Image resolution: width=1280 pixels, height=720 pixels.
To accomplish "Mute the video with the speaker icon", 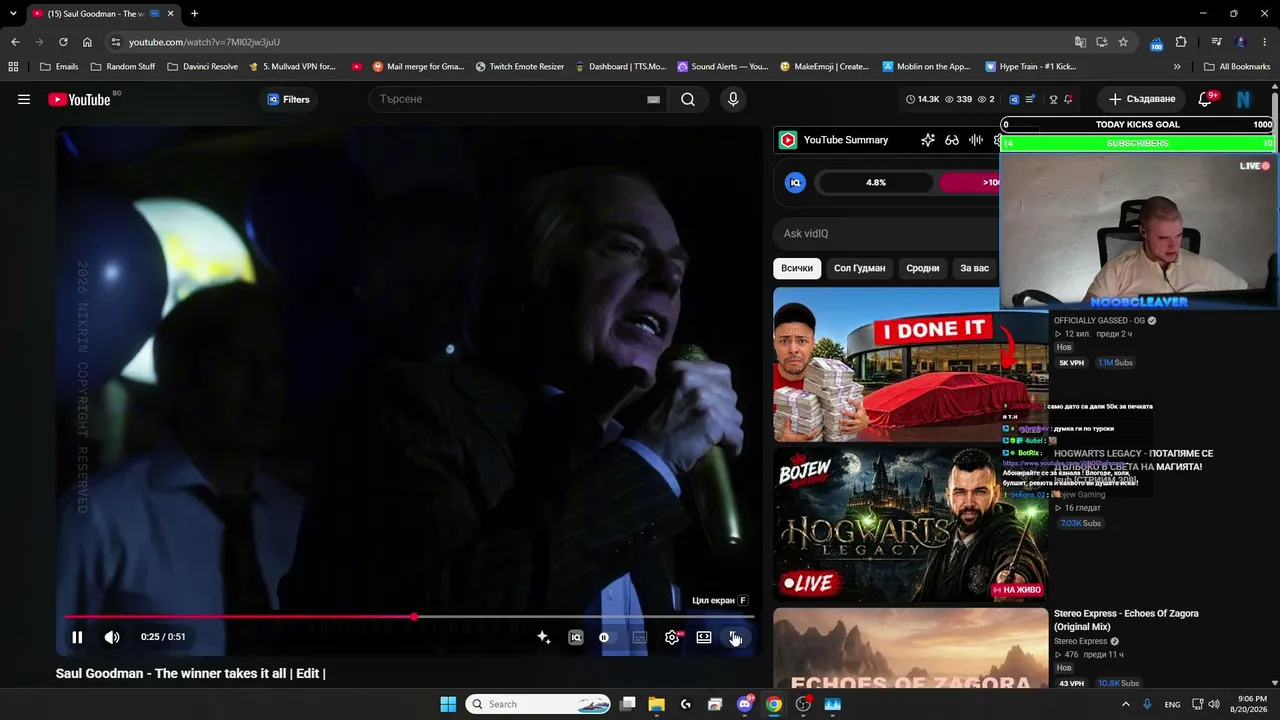I will tap(112, 637).
